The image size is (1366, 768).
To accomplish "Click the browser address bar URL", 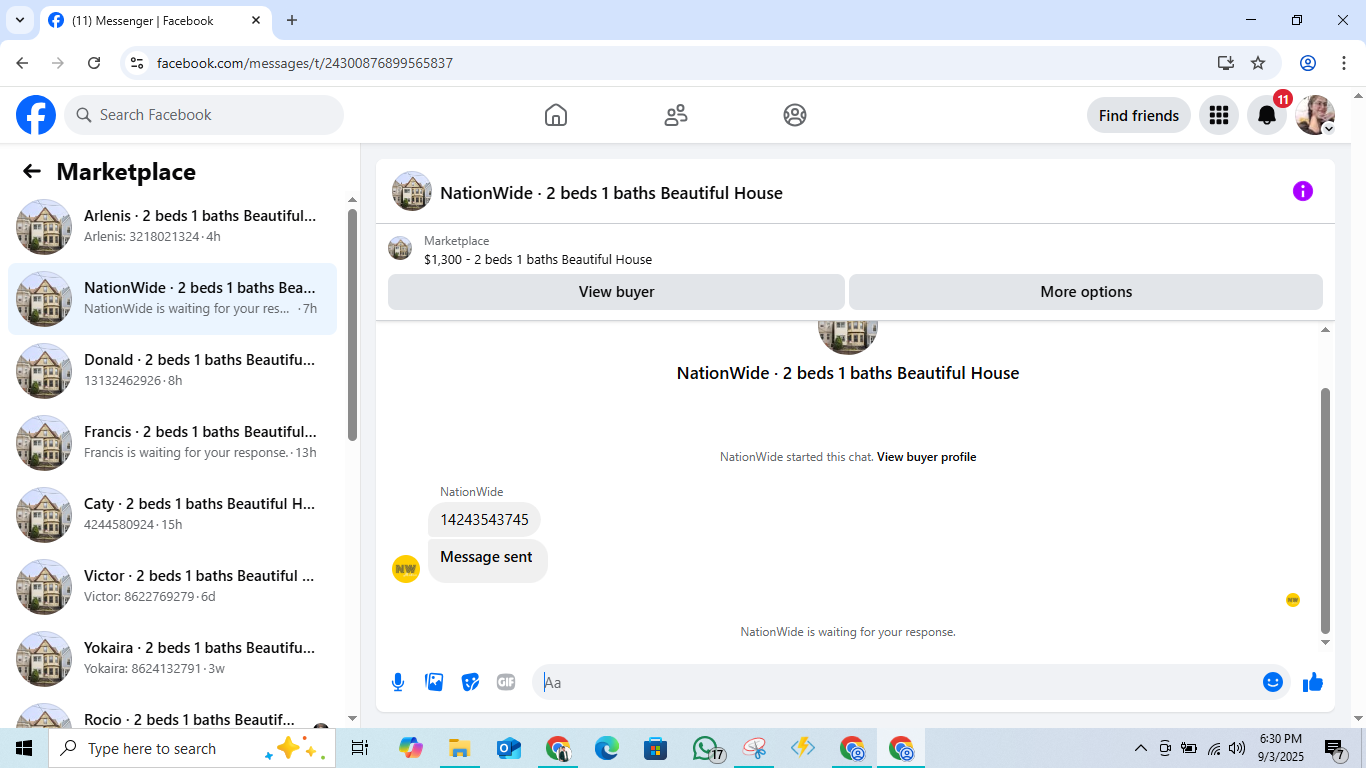I will click(305, 63).
